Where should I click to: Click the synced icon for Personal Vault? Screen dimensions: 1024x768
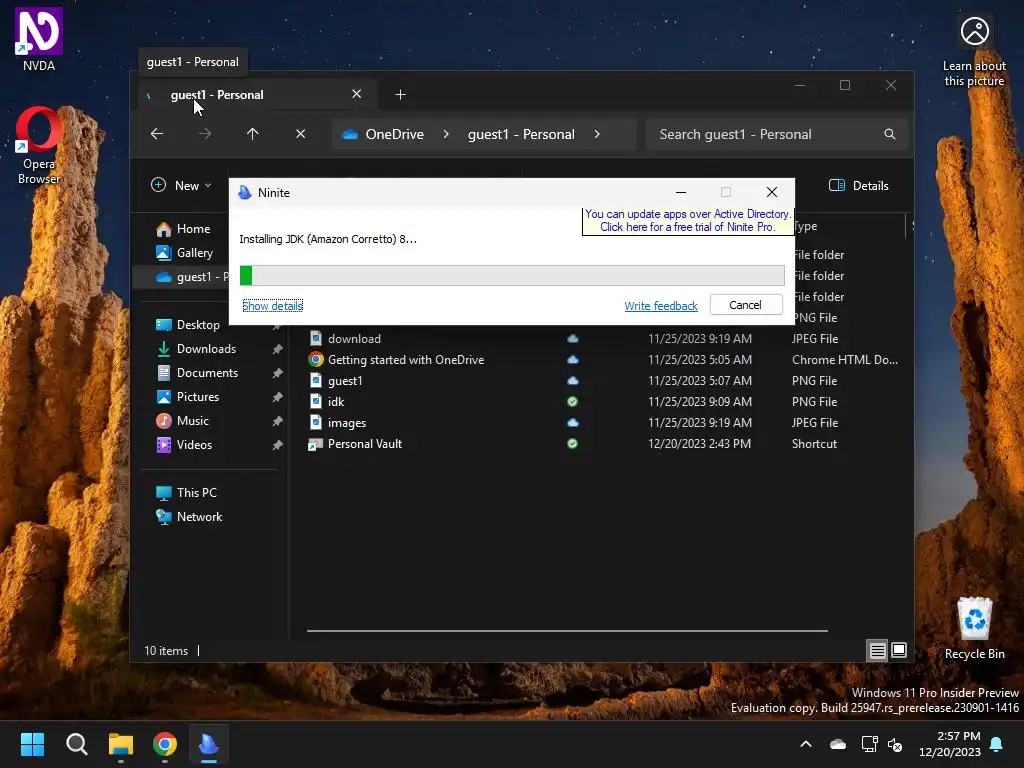[x=573, y=443]
